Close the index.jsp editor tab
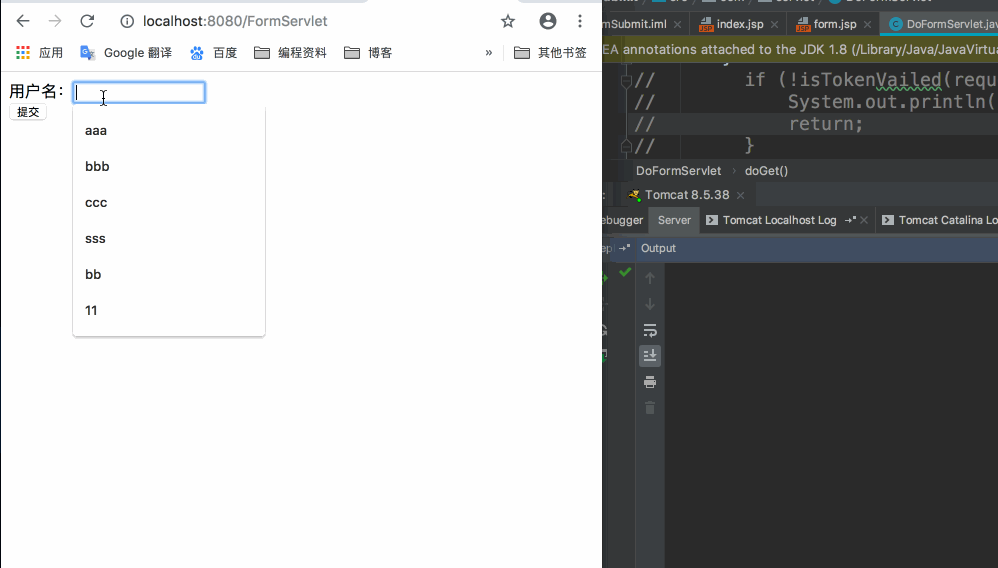Viewport: 998px width, 568px height. pos(775,24)
